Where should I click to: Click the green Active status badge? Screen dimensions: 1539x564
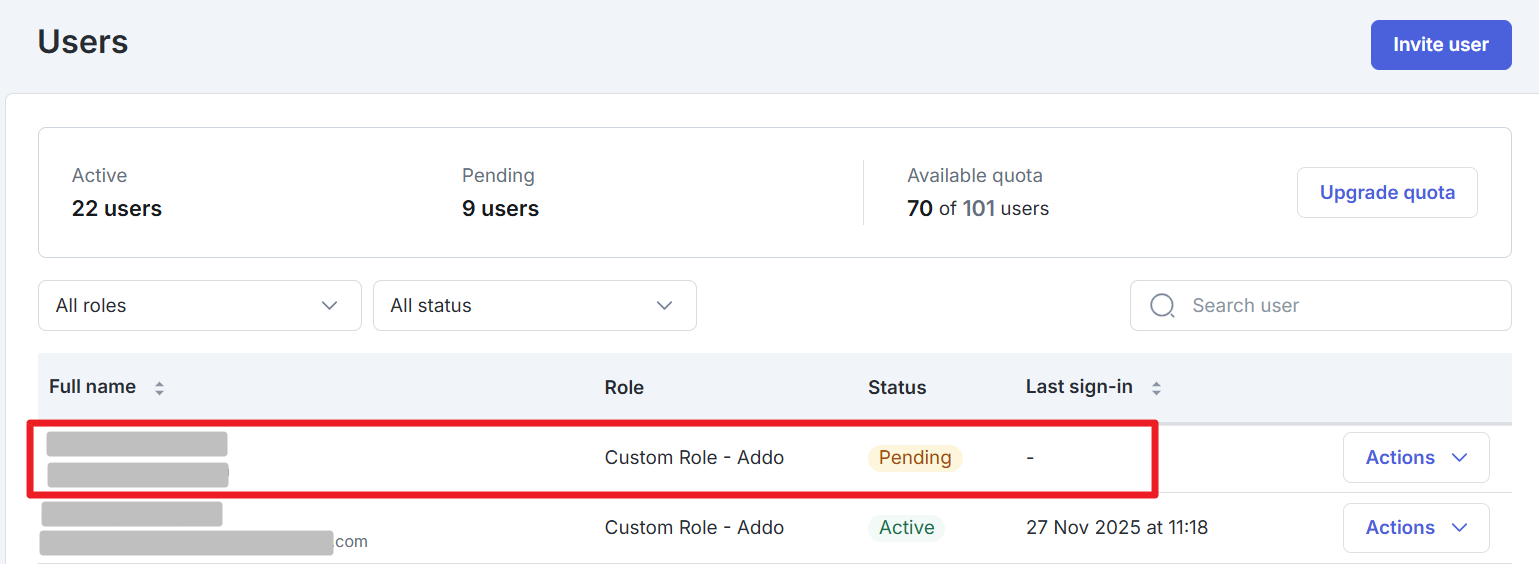click(x=906, y=527)
